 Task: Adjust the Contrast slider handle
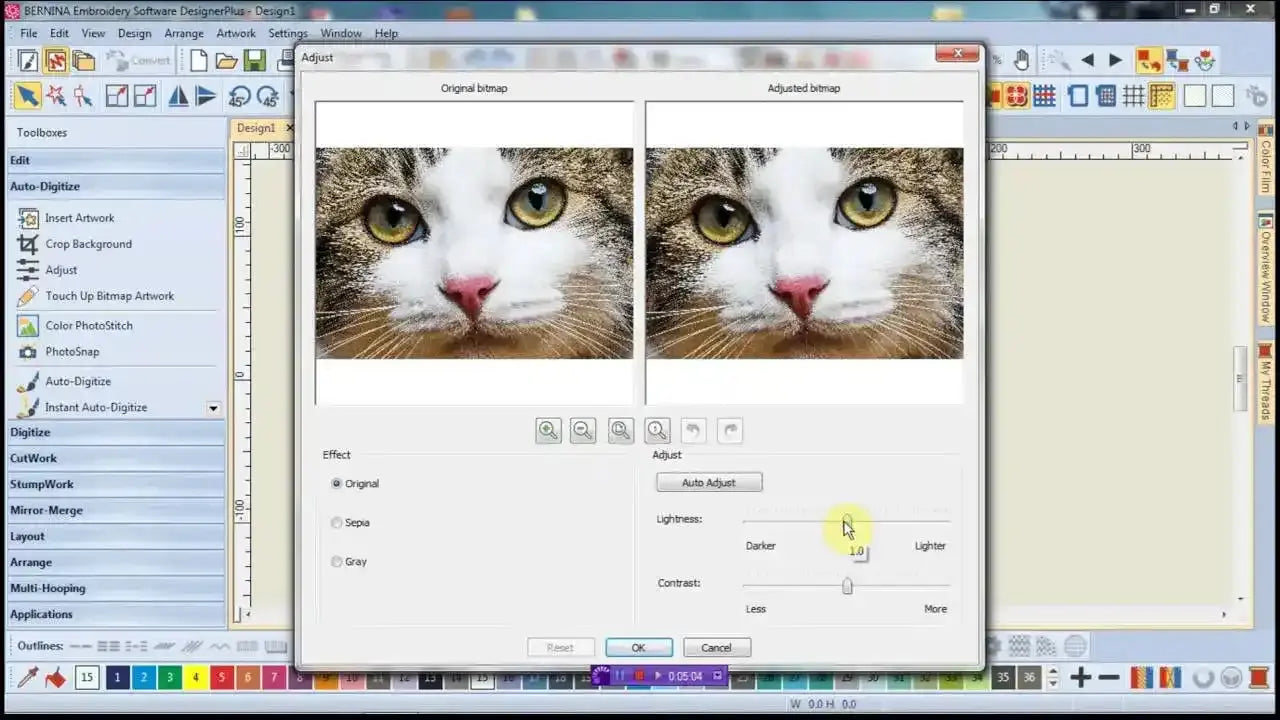coord(846,585)
